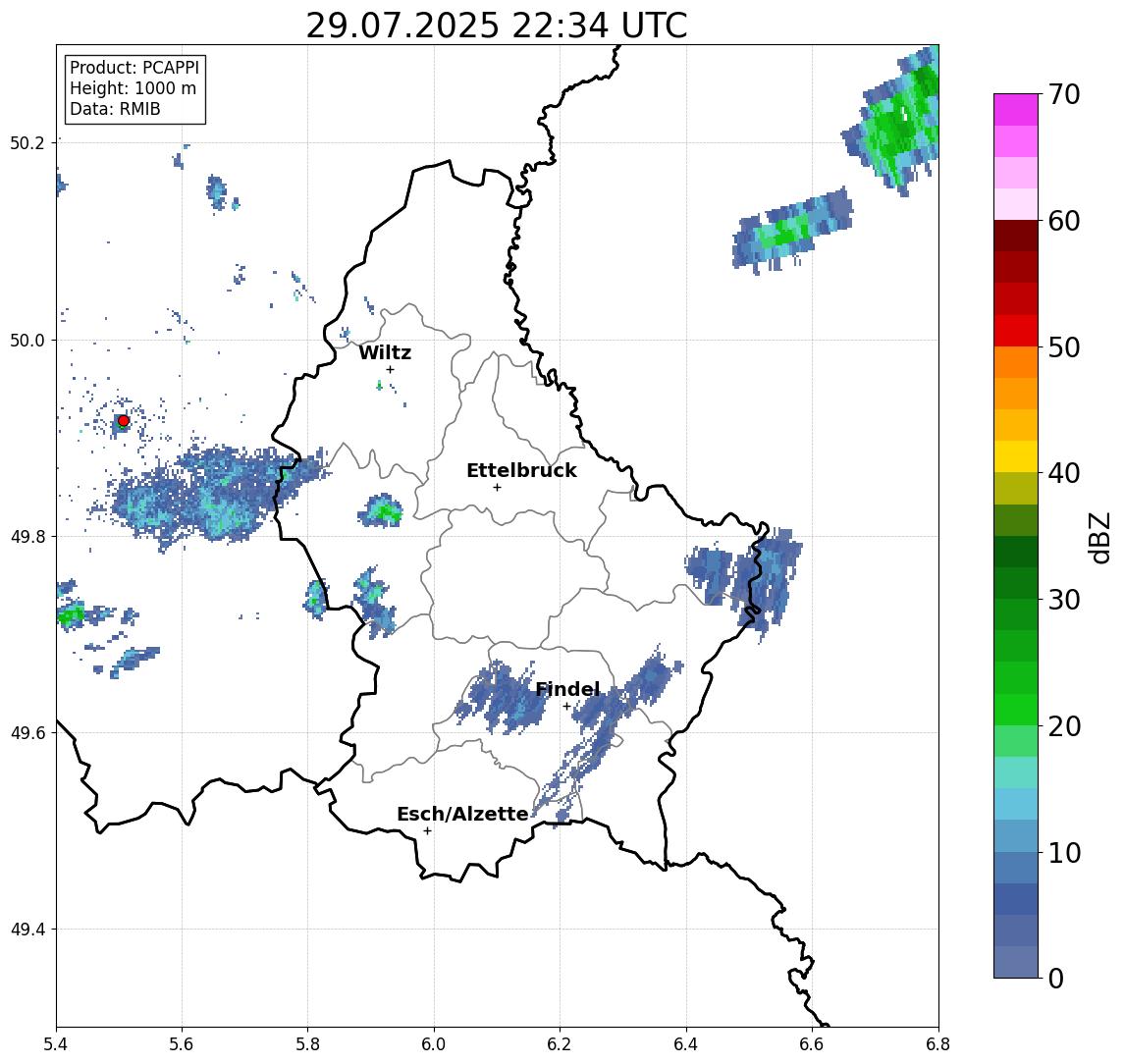
Task: Click 'Product: PCAPPI' in the info box
Action: (134, 68)
